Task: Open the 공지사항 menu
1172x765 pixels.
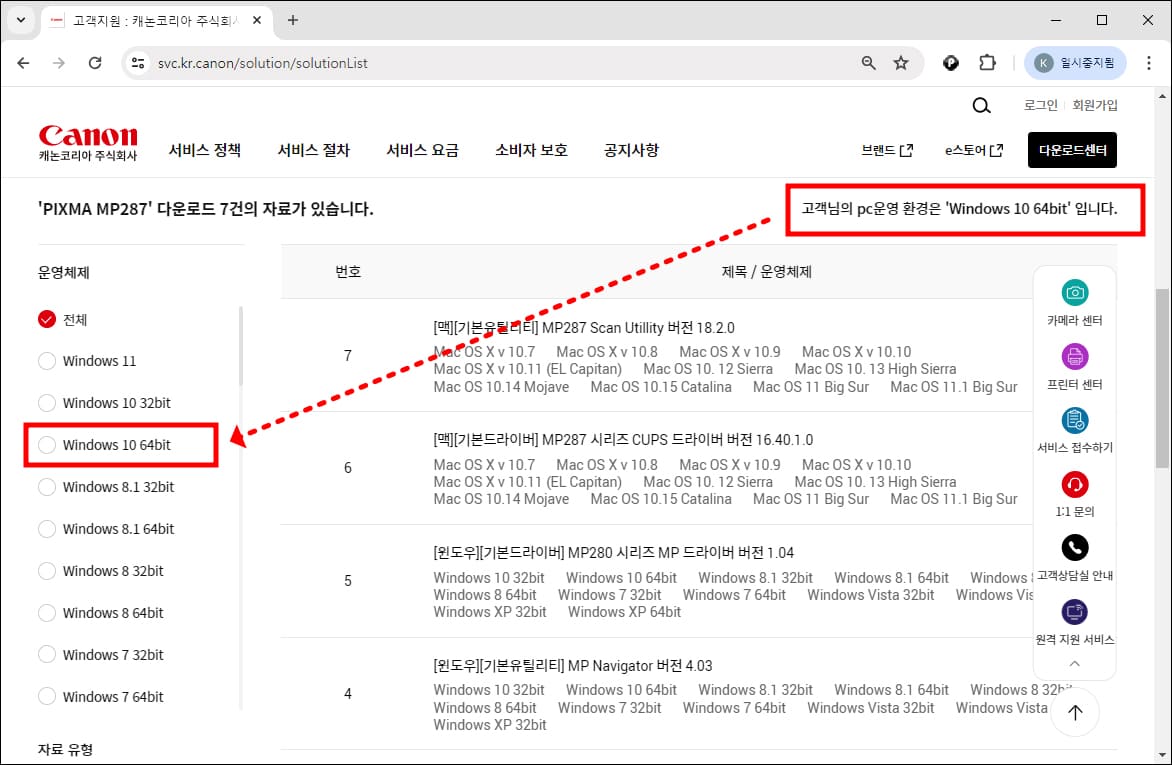Action: pyautogui.click(x=631, y=150)
